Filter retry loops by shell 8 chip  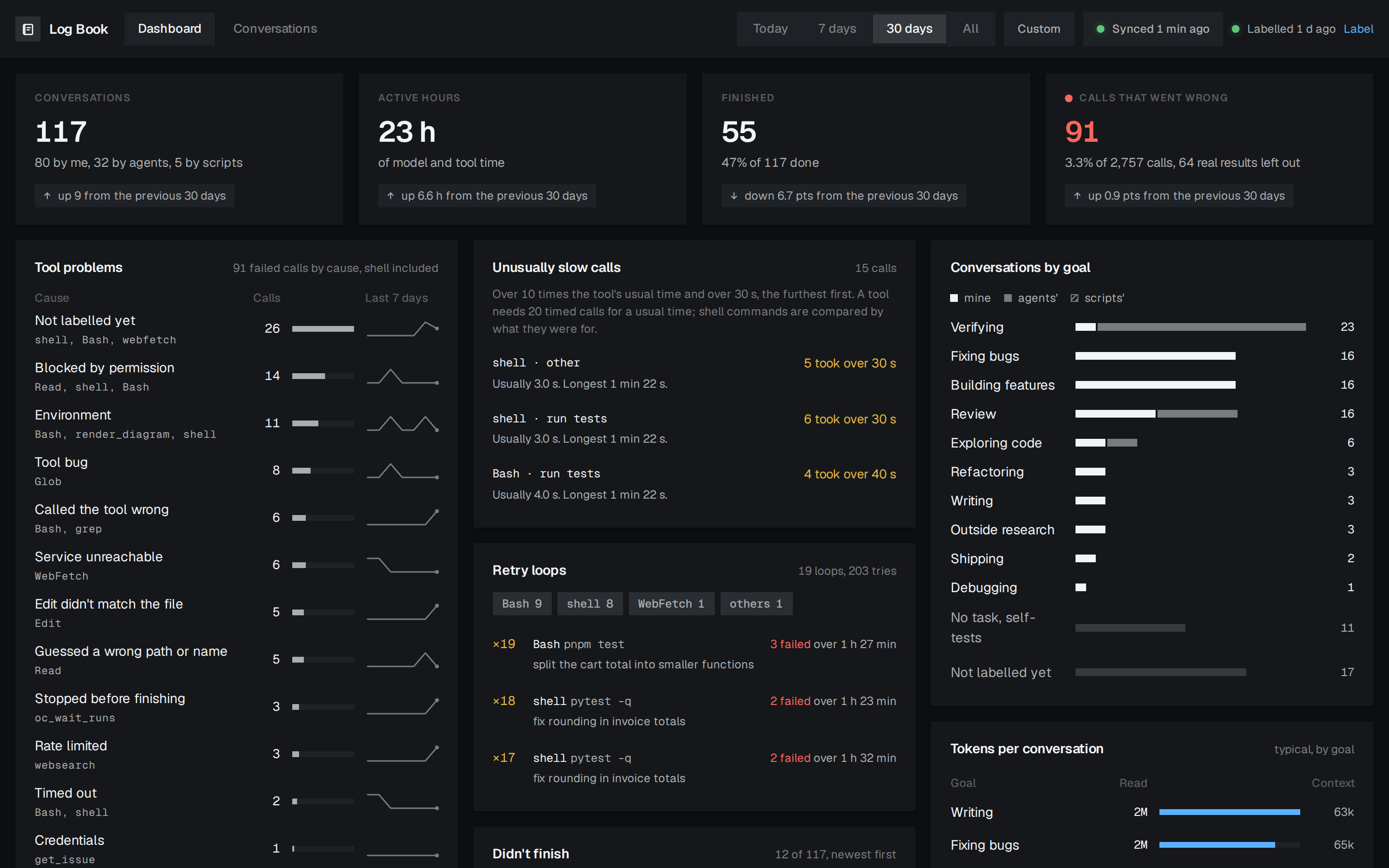pos(590,604)
